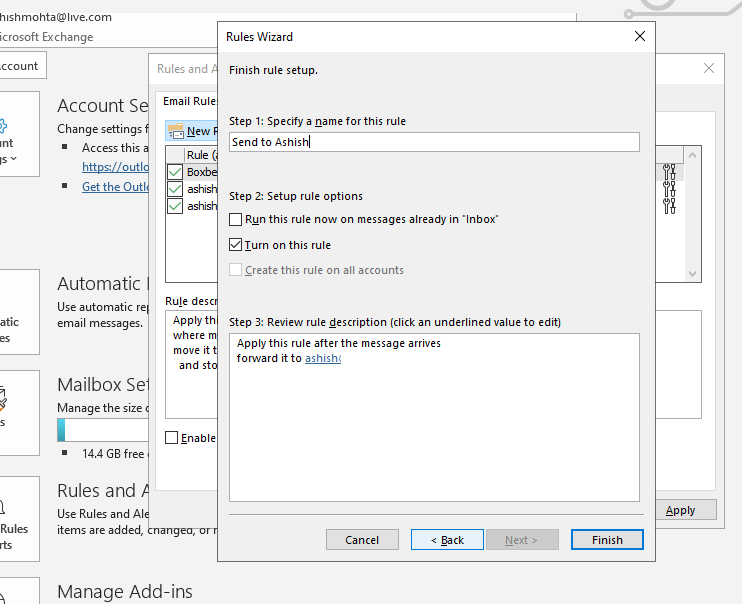Viewport: 742px width, 604px height.
Task: Click the Mailbox cleanup tools icon
Action: (x=2, y=399)
